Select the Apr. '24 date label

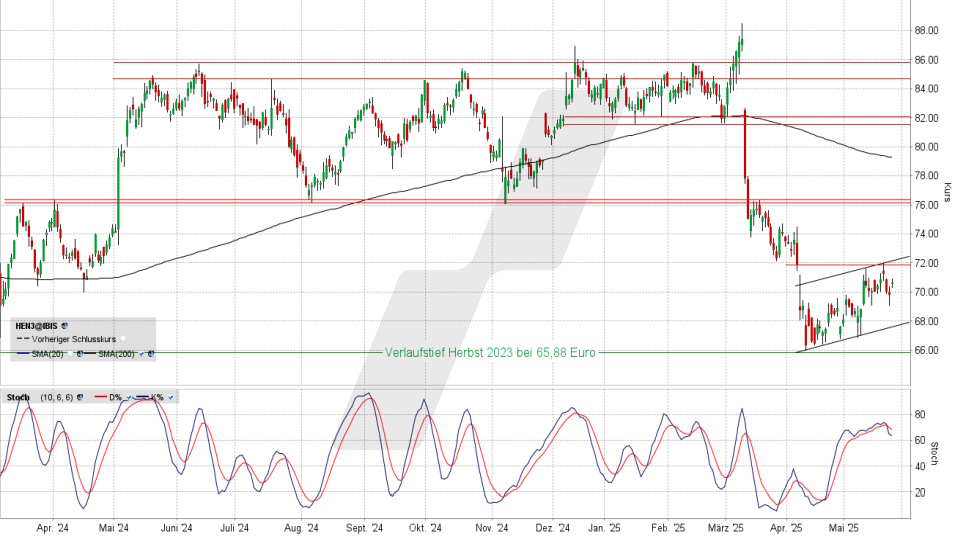point(53,528)
